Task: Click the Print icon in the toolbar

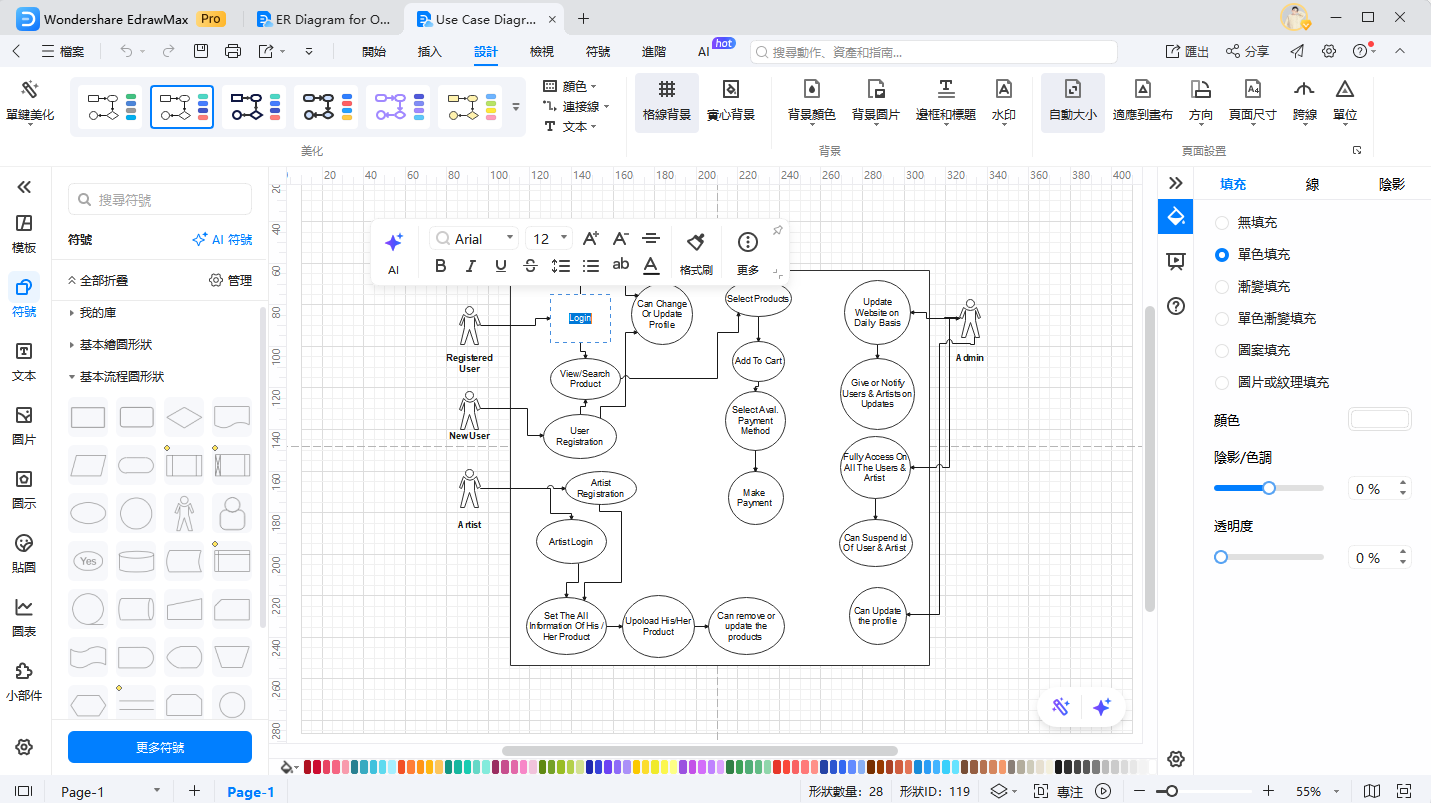Action: pyautogui.click(x=233, y=51)
